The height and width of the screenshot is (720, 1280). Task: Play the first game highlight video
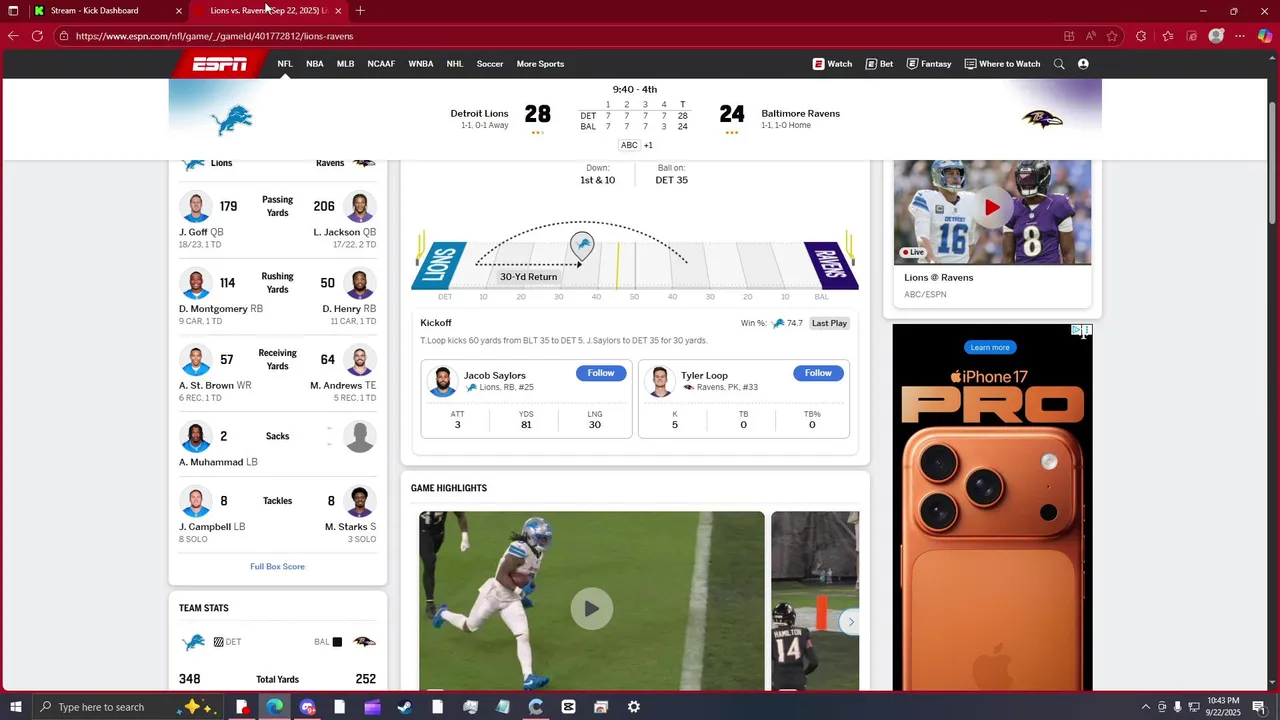[592, 608]
